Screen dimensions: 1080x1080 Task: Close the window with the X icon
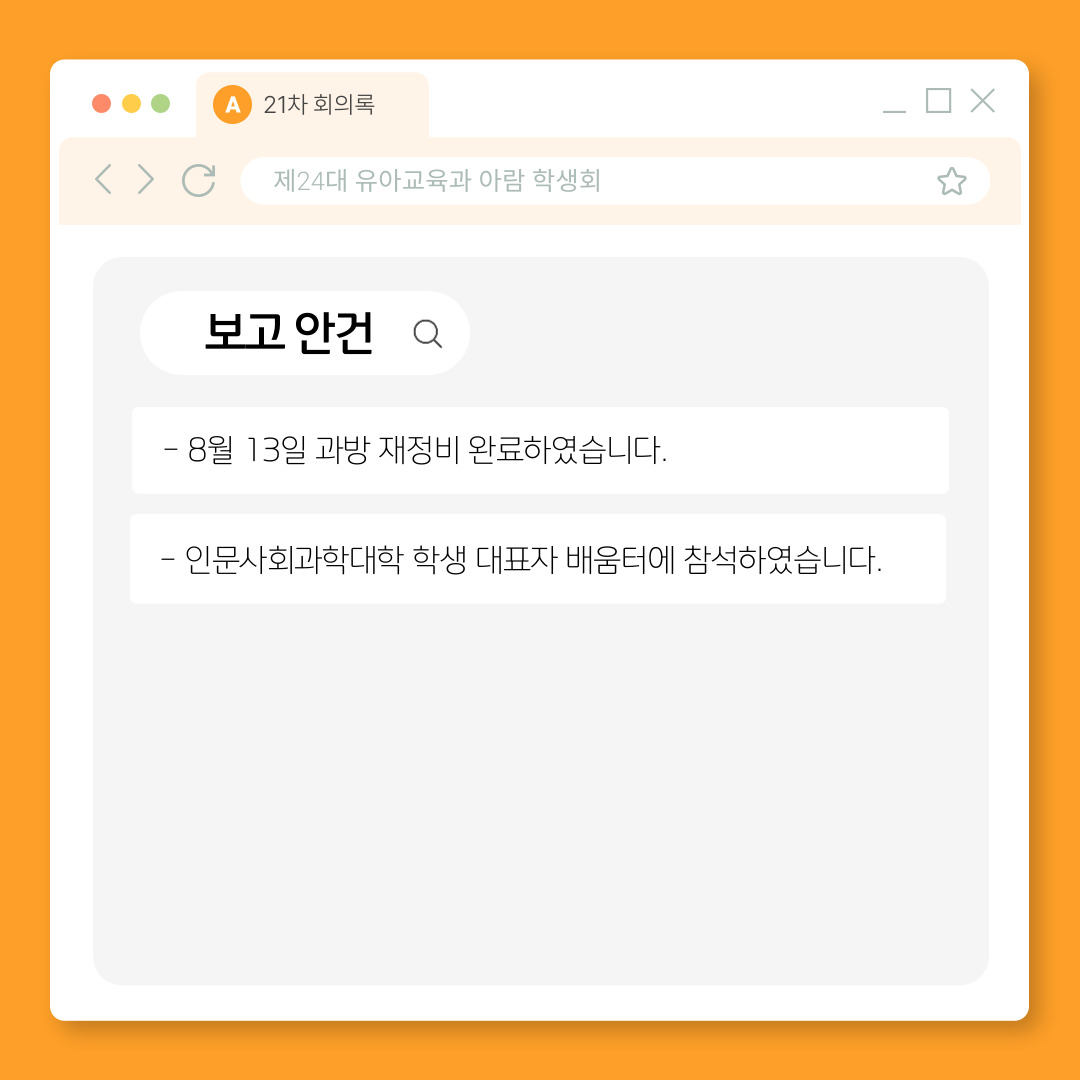pyautogui.click(x=982, y=101)
